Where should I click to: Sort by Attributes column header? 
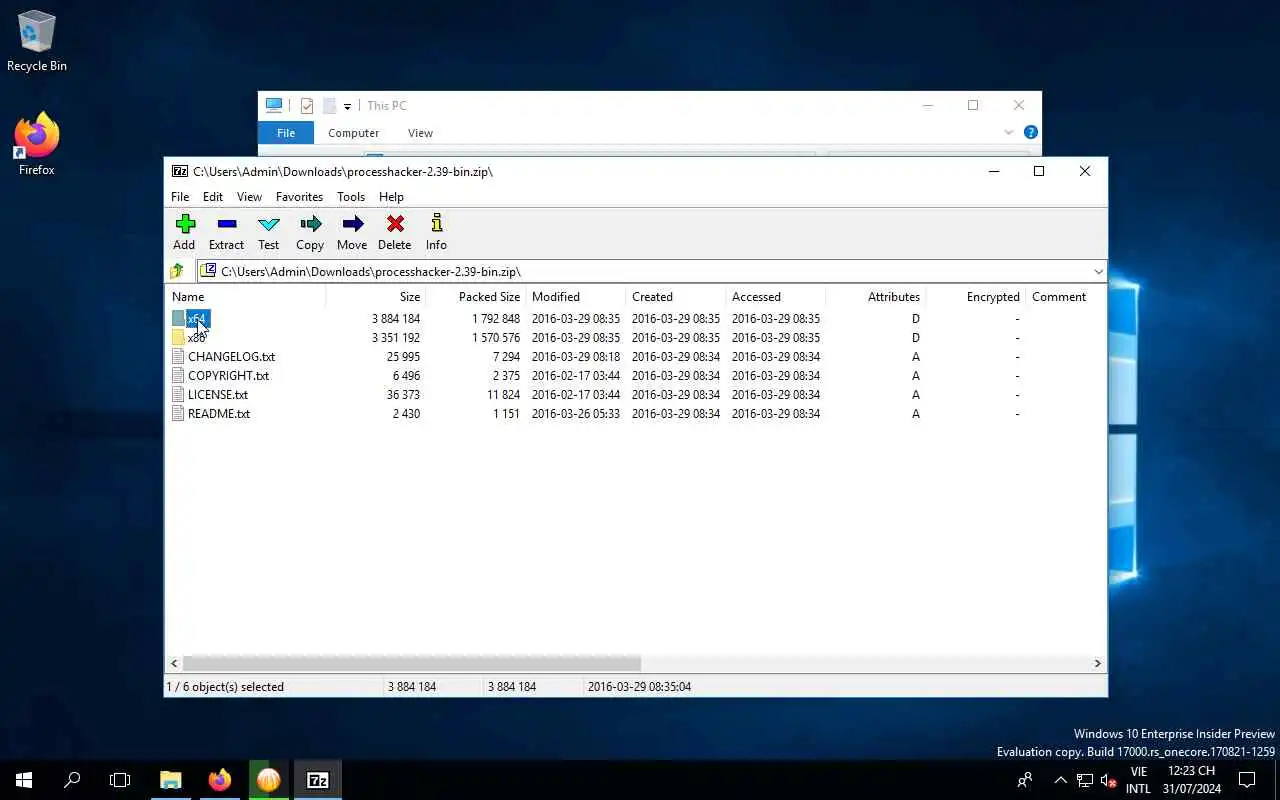coord(876,297)
